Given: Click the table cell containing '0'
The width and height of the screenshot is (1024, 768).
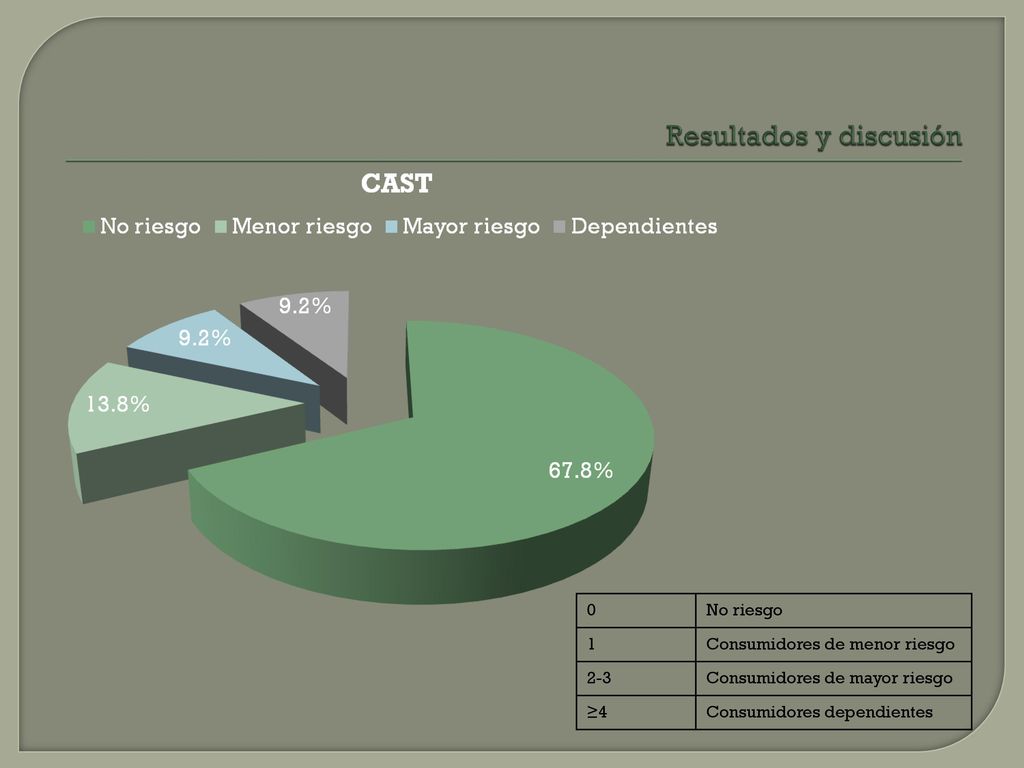Looking at the screenshot, I should (636, 610).
